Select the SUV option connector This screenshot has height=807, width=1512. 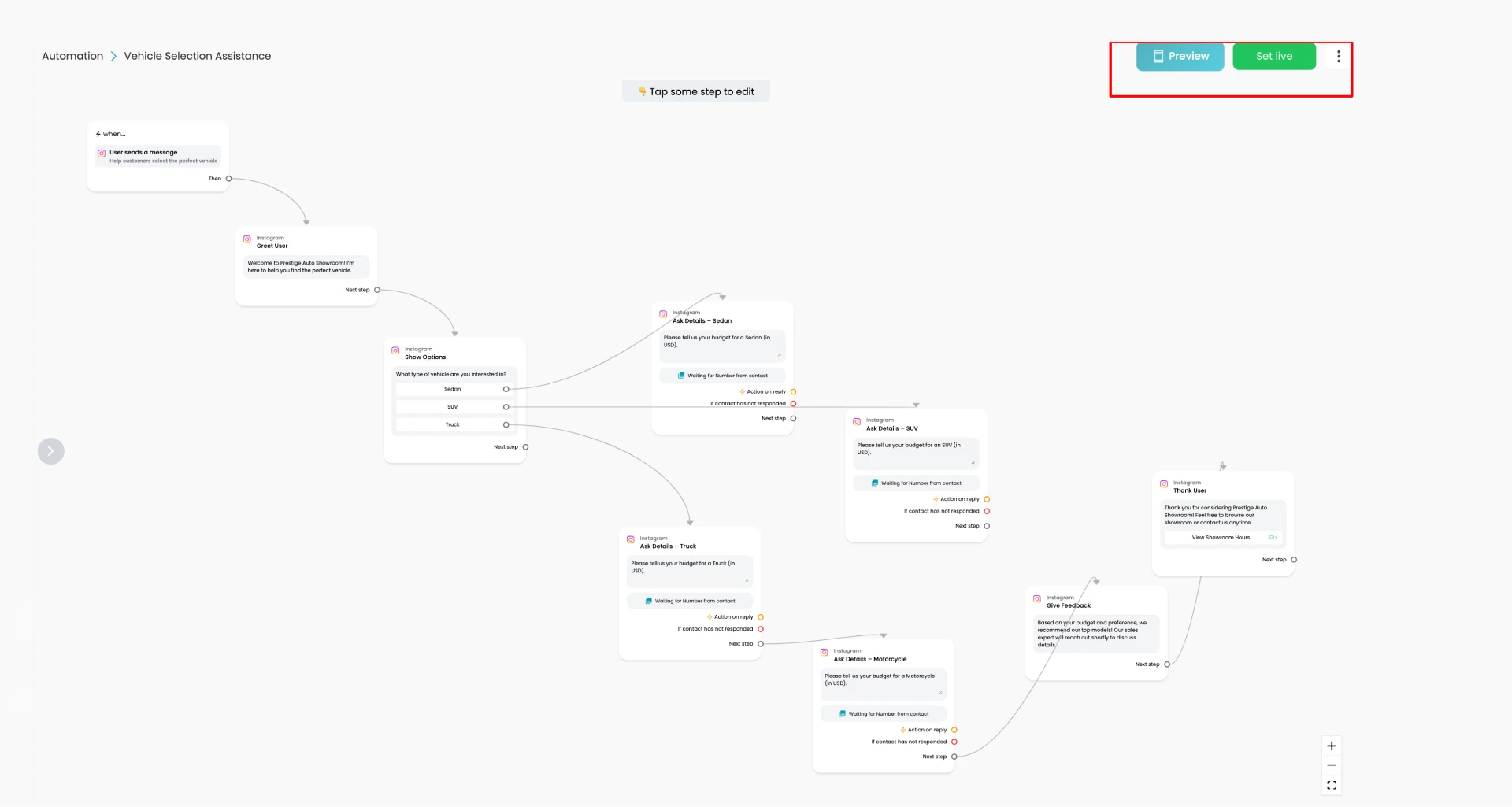506,407
